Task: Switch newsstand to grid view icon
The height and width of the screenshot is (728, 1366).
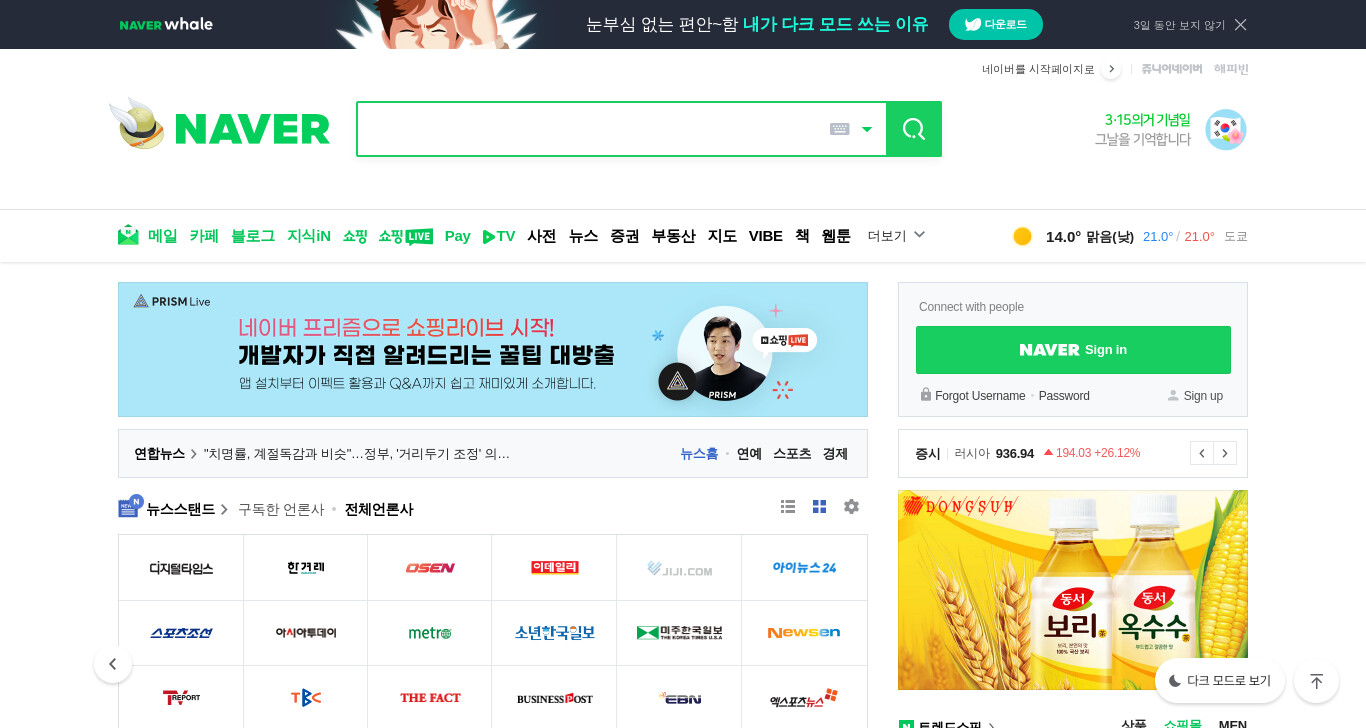Action: tap(820, 507)
